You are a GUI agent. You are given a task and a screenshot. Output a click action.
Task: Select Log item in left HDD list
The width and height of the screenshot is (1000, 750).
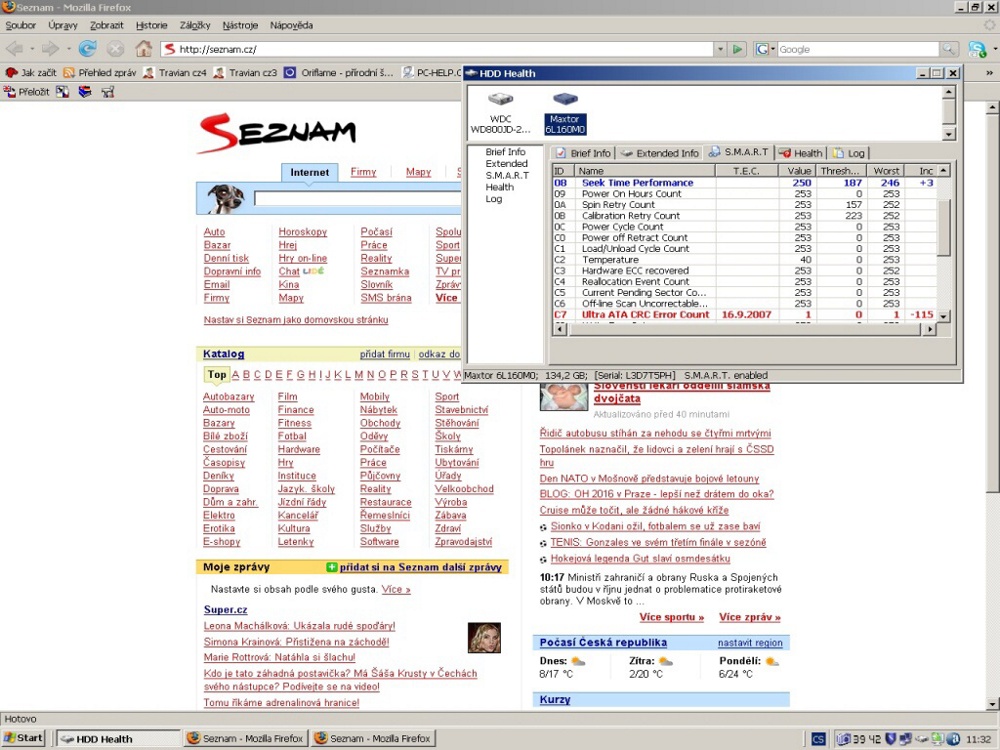[x=494, y=199]
